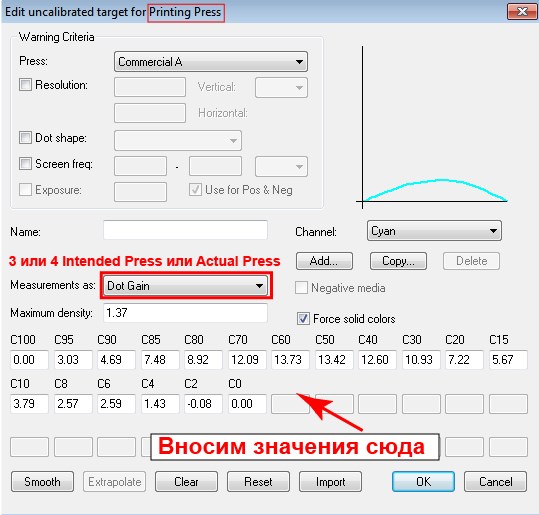Enable the Screen freq checkbox
The width and height of the screenshot is (539, 515).
[25, 164]
